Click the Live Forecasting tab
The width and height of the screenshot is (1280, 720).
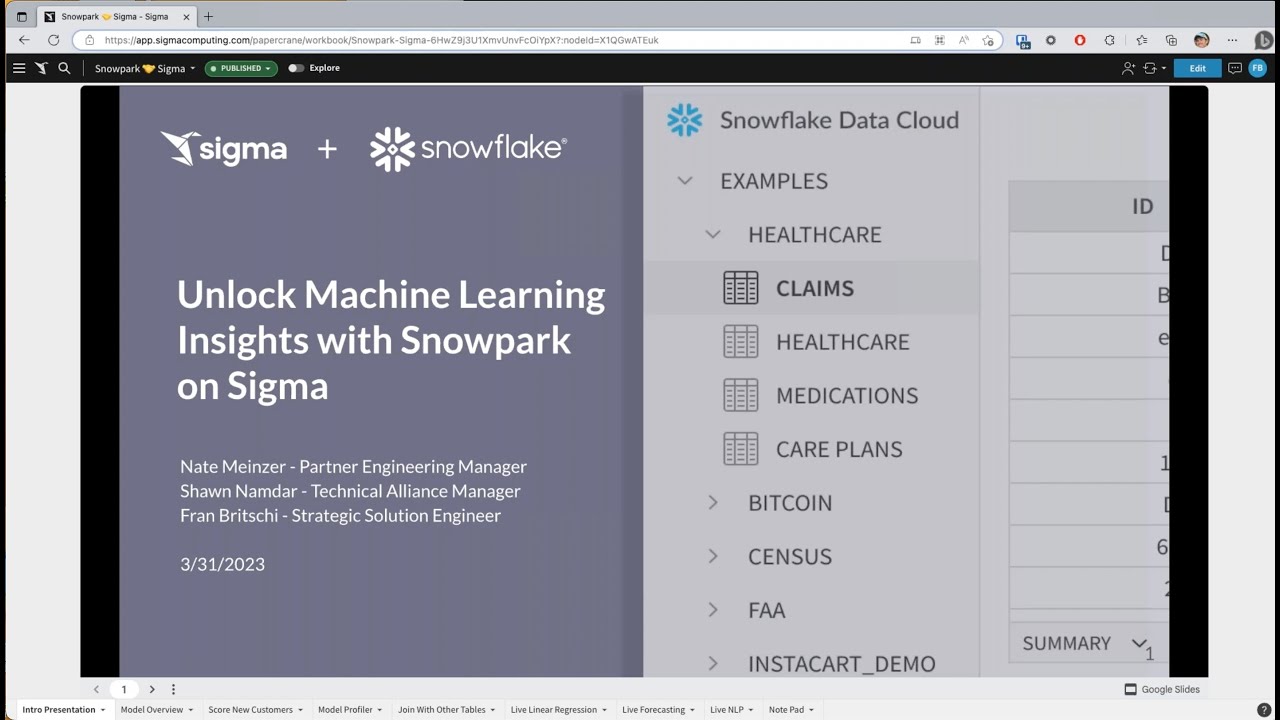point(653,710)
